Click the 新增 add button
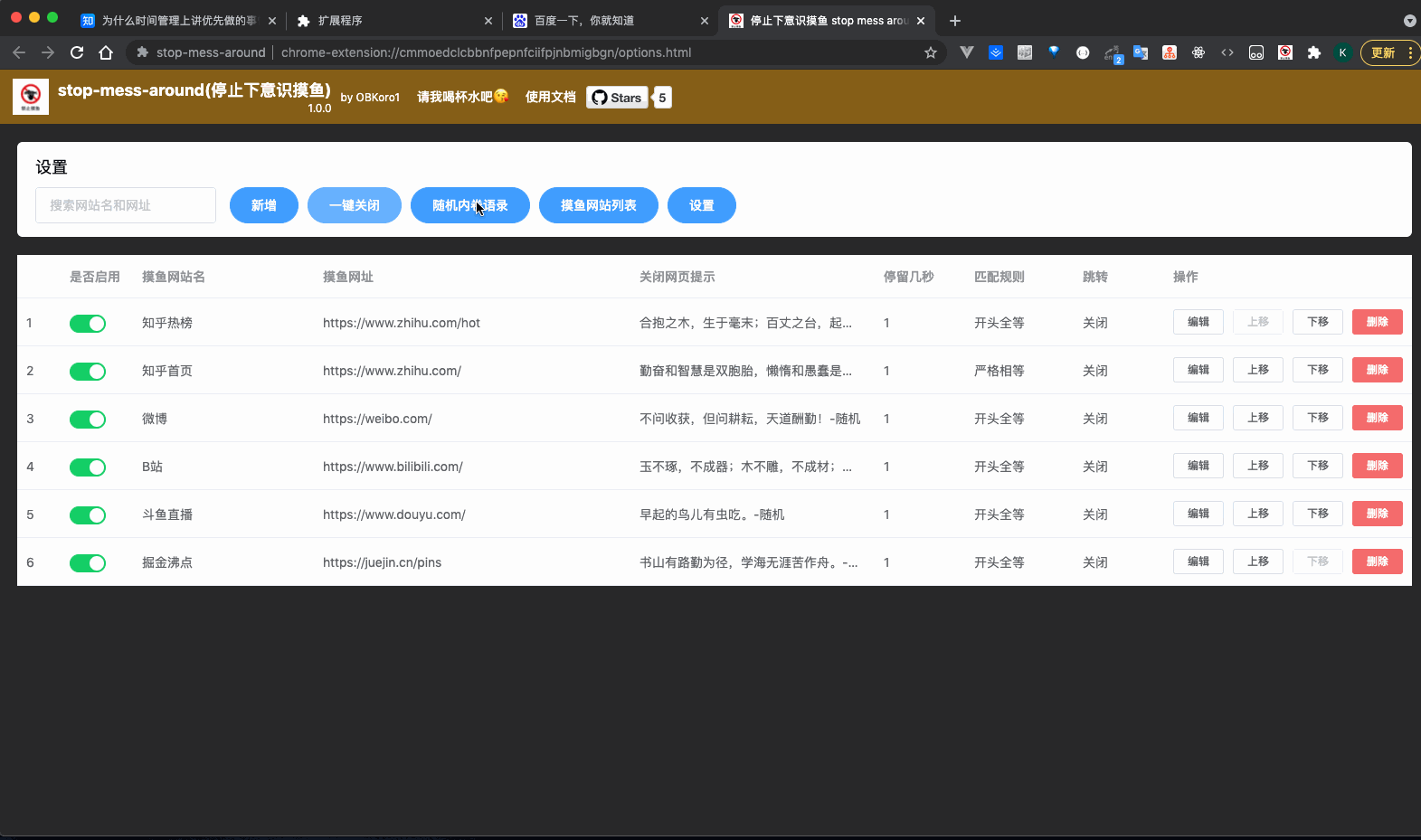Image resolution: width=1421 pixels, height=840 pixels. (x=264, y=205)
